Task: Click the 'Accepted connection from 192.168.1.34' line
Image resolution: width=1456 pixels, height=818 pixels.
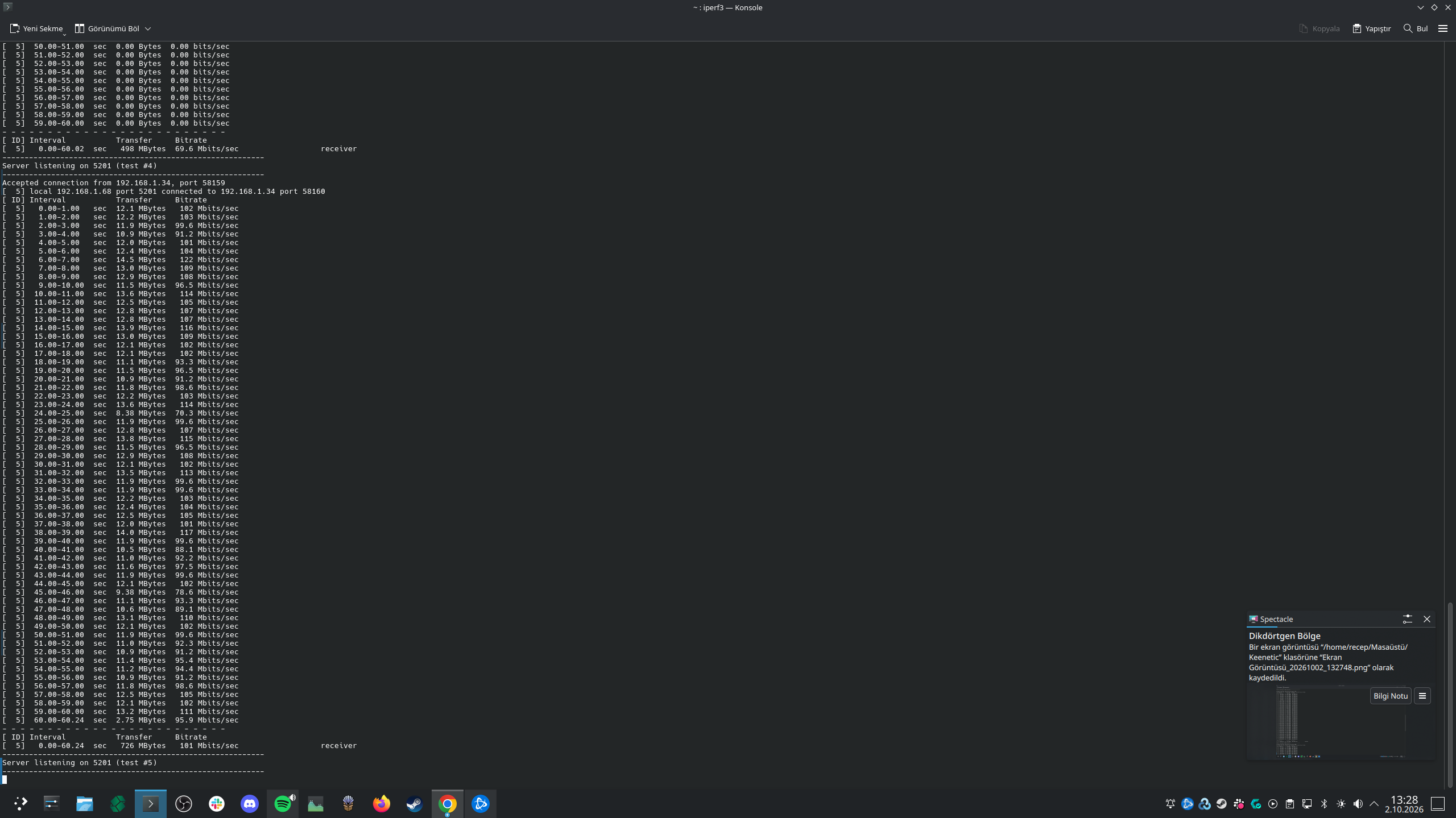Action: click(114, 182)
